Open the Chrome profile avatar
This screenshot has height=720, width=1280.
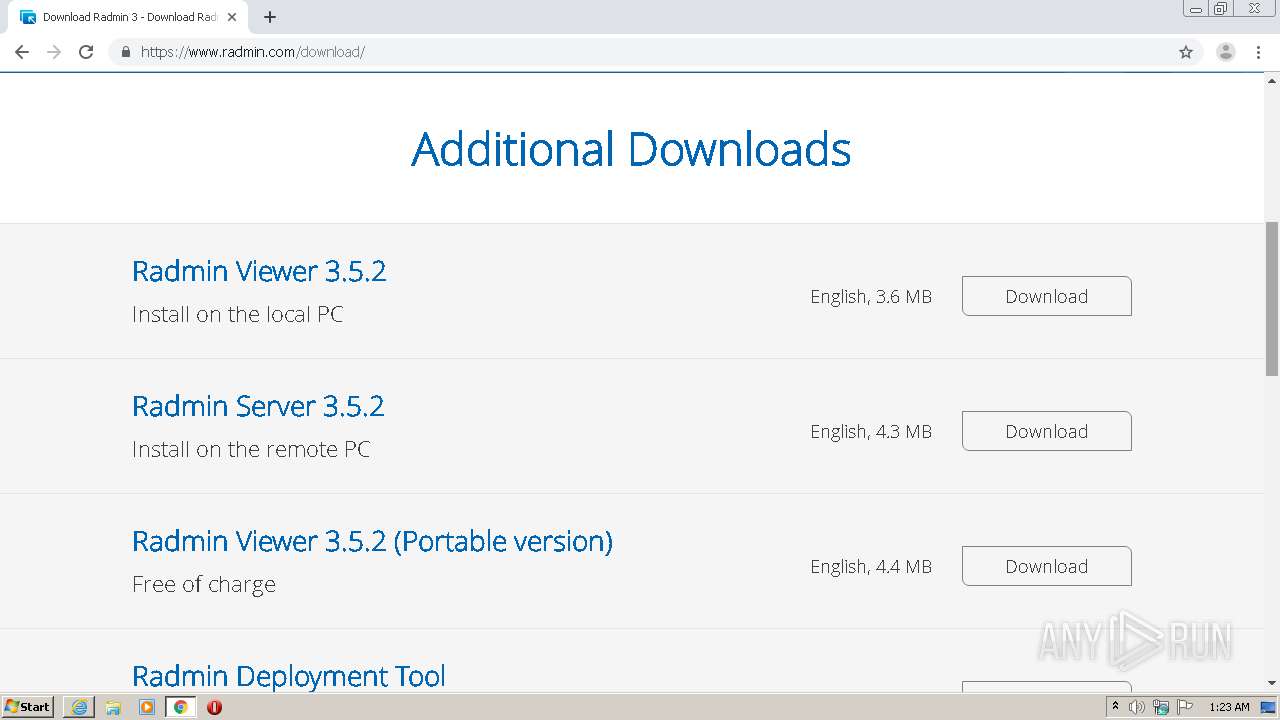[1226, 52]
